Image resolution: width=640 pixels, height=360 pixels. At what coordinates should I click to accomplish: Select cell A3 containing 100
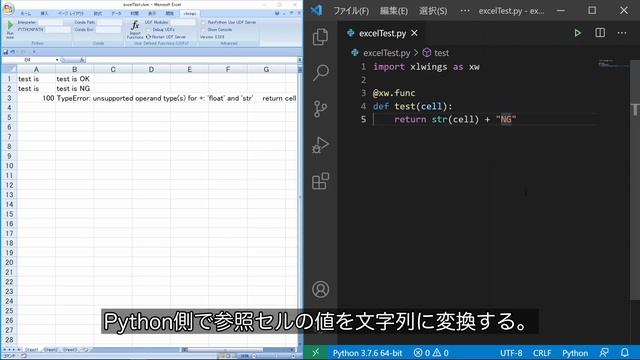[x=36, y=98]
